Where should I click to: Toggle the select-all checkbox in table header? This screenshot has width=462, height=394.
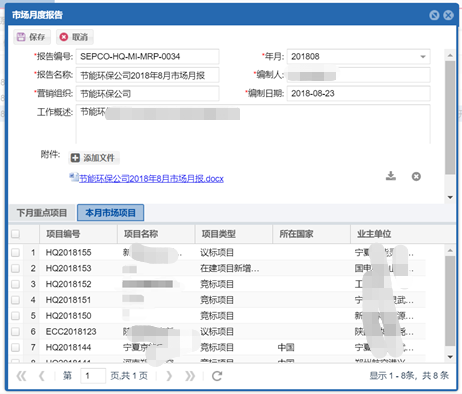pyautogui.click(x=15, y=234)
